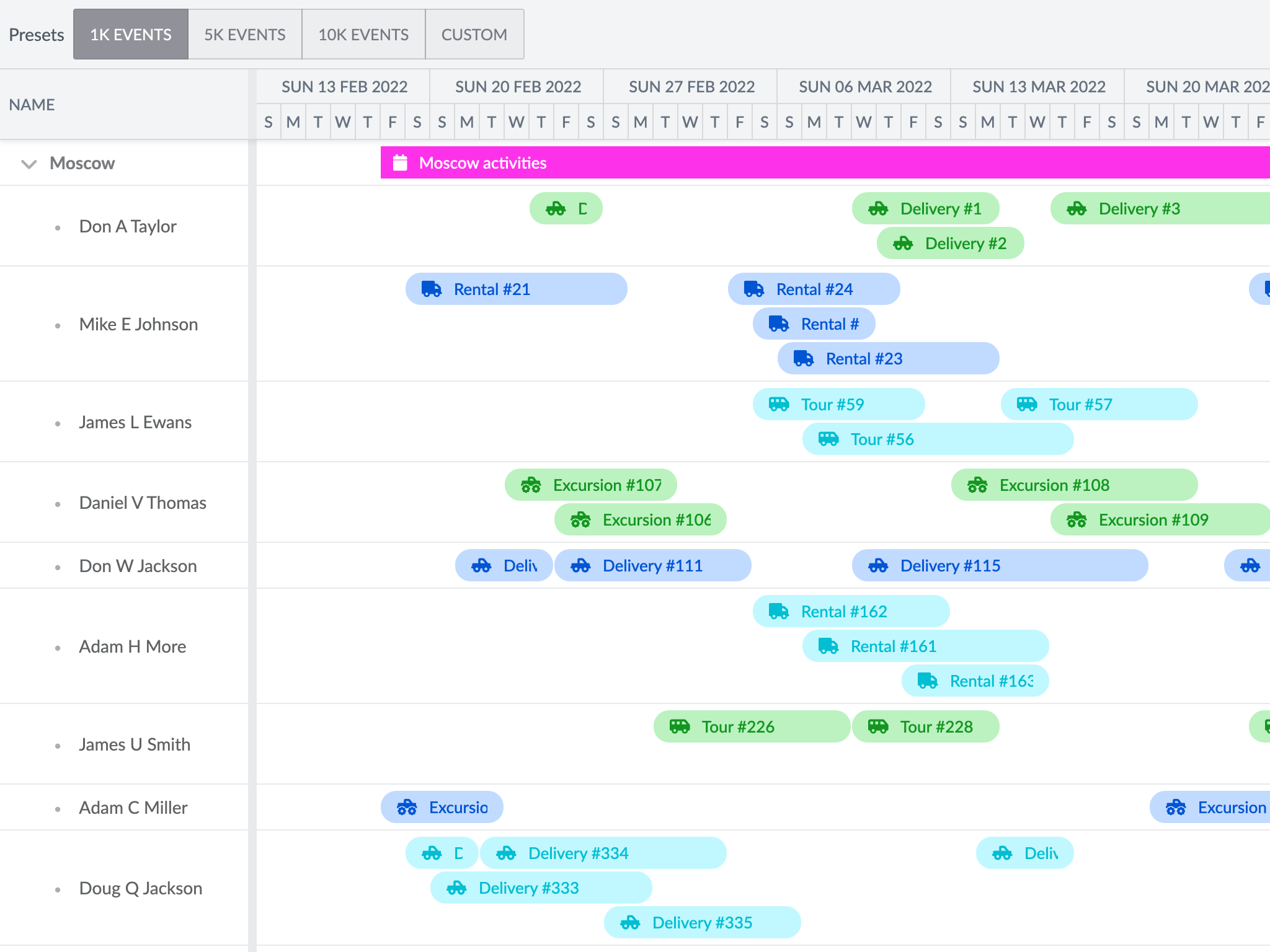Click the car icon on Delivery #111
1270x952 pixels.
point(580,565)
